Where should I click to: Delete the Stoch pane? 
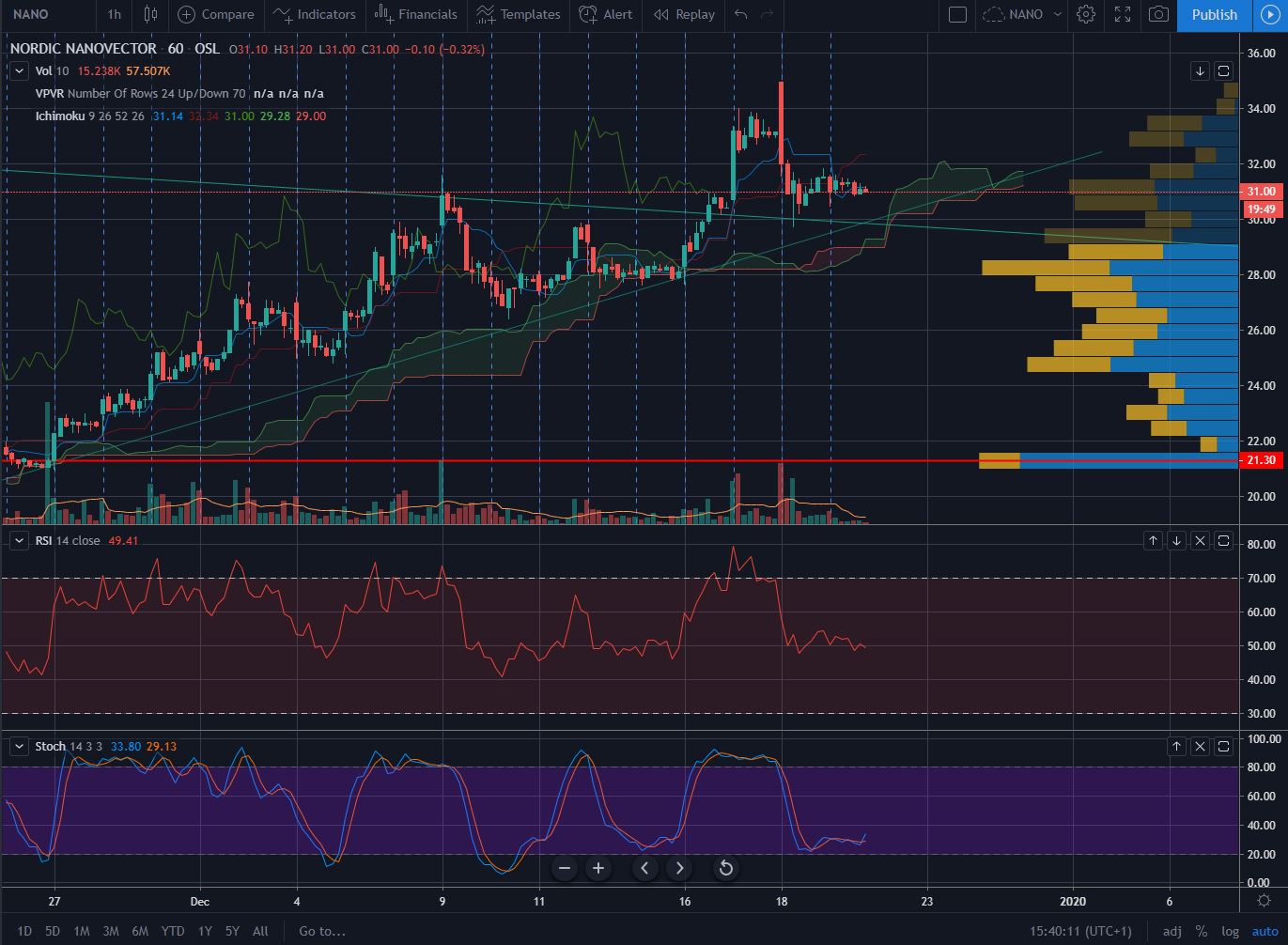click(x=1200, y=746)
